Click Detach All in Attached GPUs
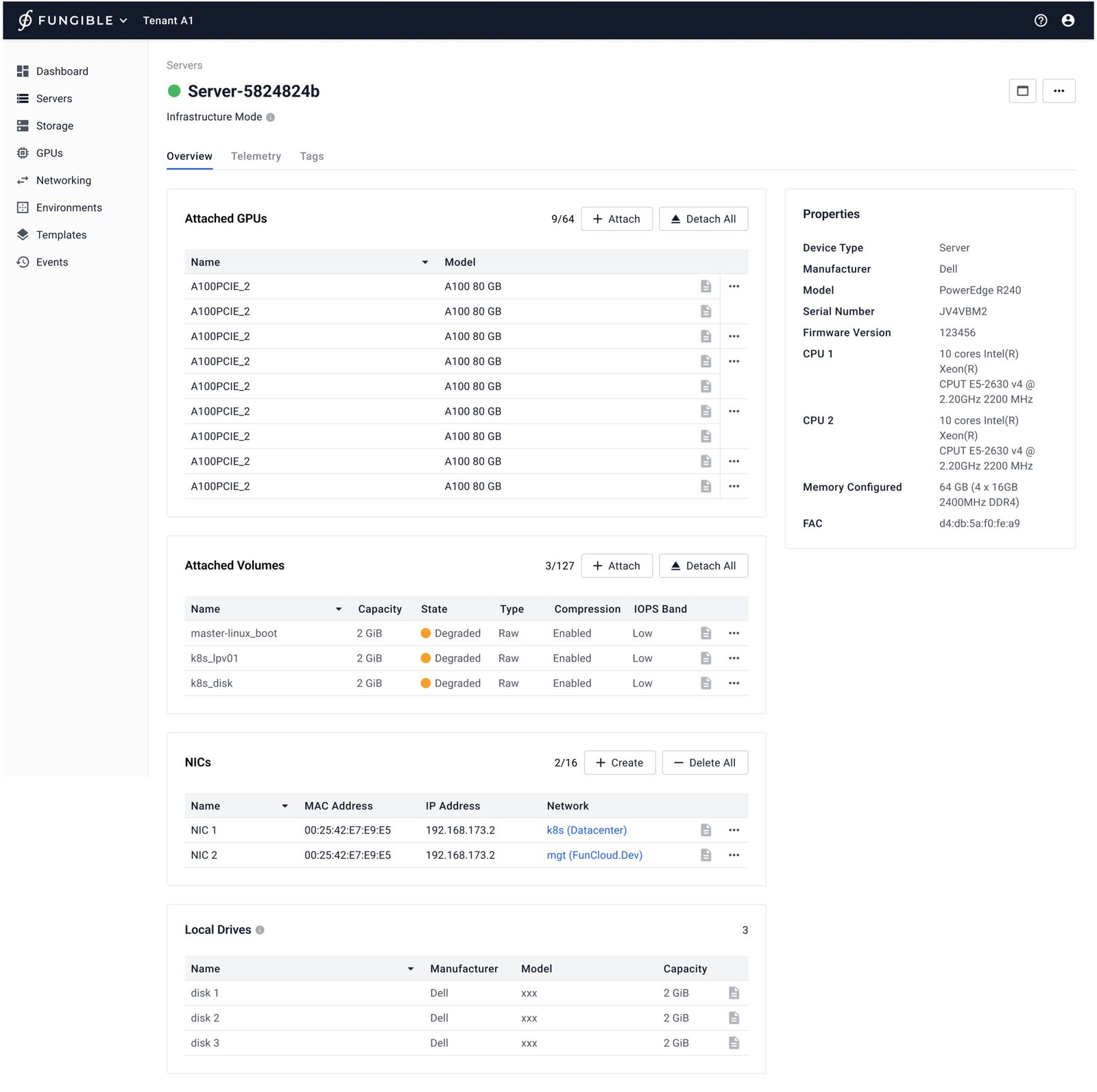This screenshot has height=1092, width=1097. 703,219
